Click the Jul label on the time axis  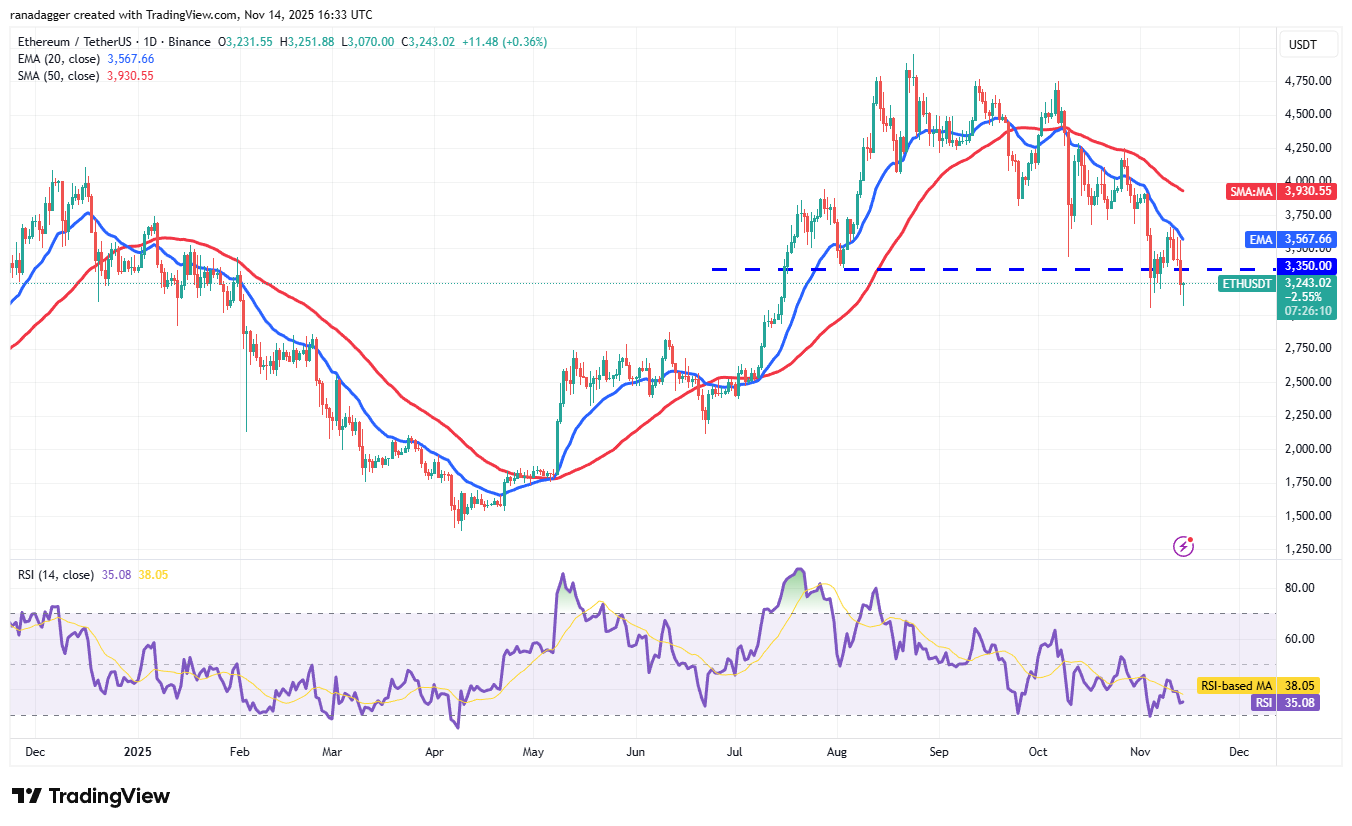[734, 751]
